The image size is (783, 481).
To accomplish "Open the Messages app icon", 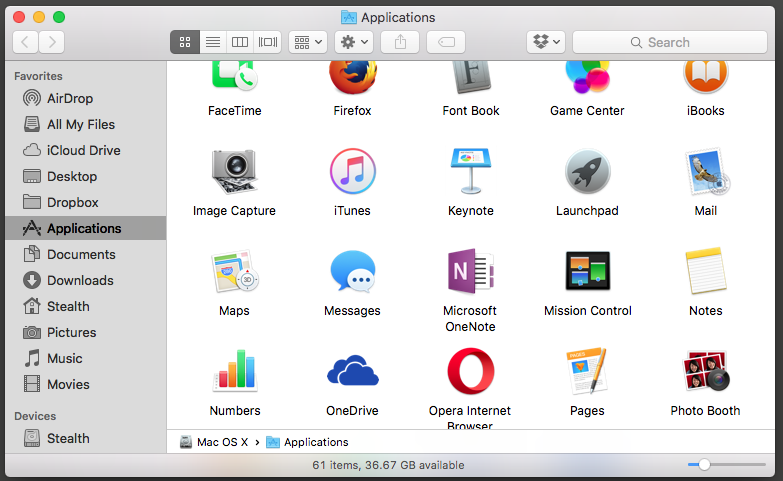I will (x=352, y=271).
